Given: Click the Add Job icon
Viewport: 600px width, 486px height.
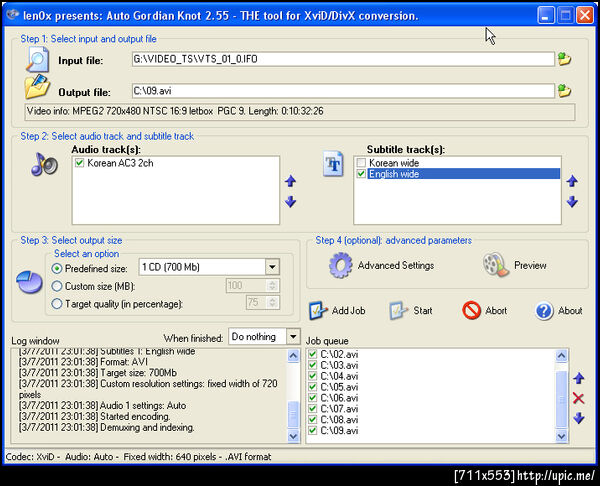Looking at the screenshot, I should click(318, 310).
